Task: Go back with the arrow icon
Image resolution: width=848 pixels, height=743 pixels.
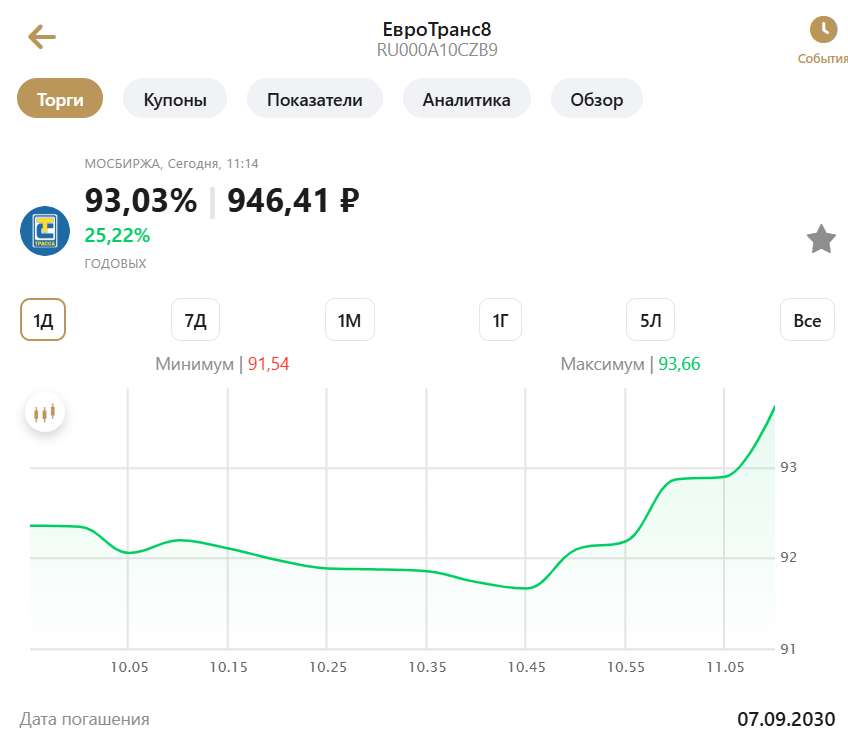Action: (x=42, y=37)
